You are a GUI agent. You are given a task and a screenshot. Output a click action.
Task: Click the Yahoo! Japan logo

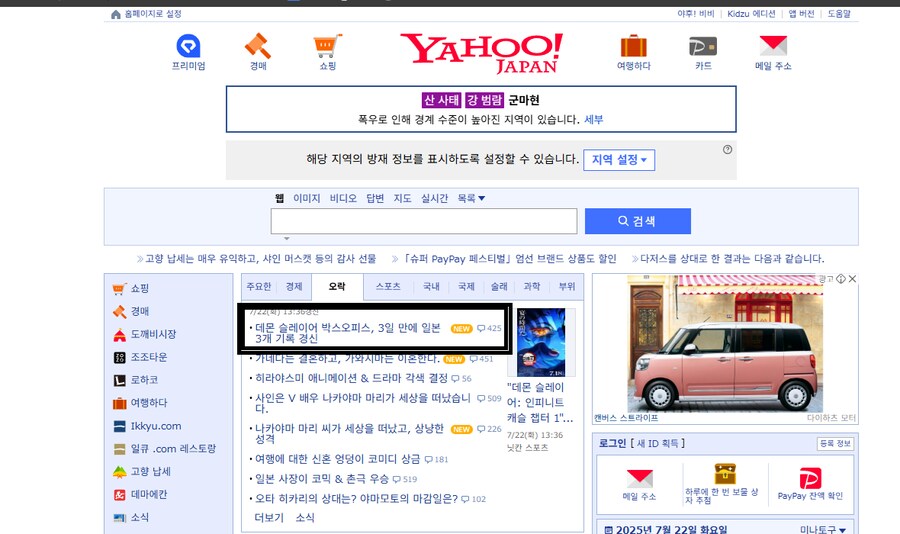click(x=482, y=53)
